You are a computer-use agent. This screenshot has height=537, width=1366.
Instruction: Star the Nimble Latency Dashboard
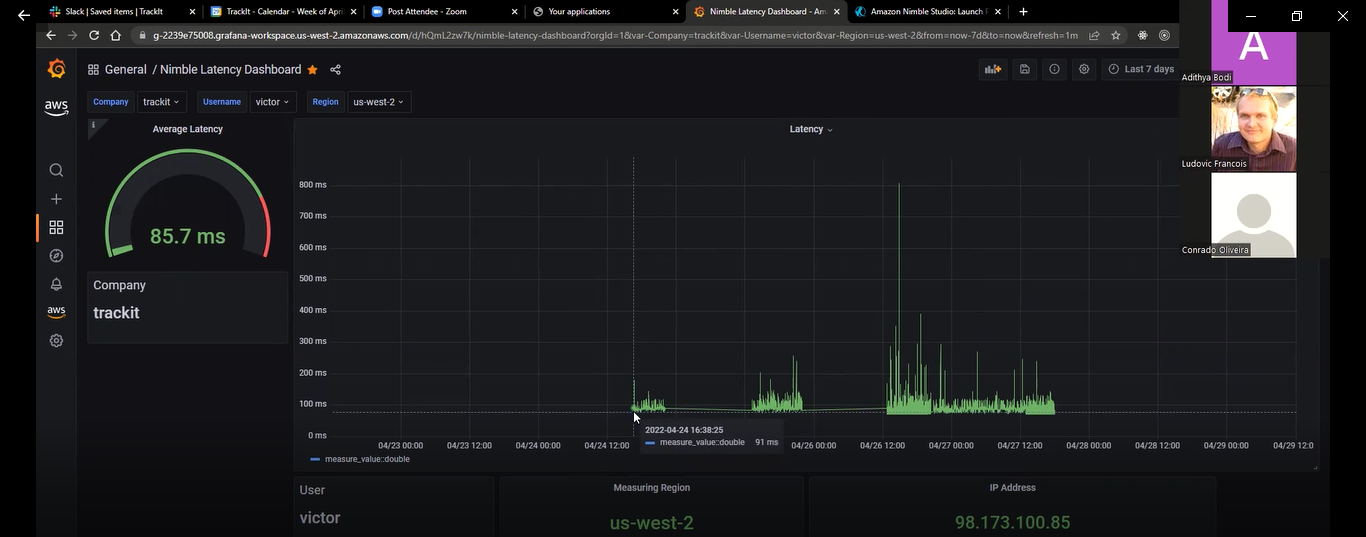pos(312,70)
